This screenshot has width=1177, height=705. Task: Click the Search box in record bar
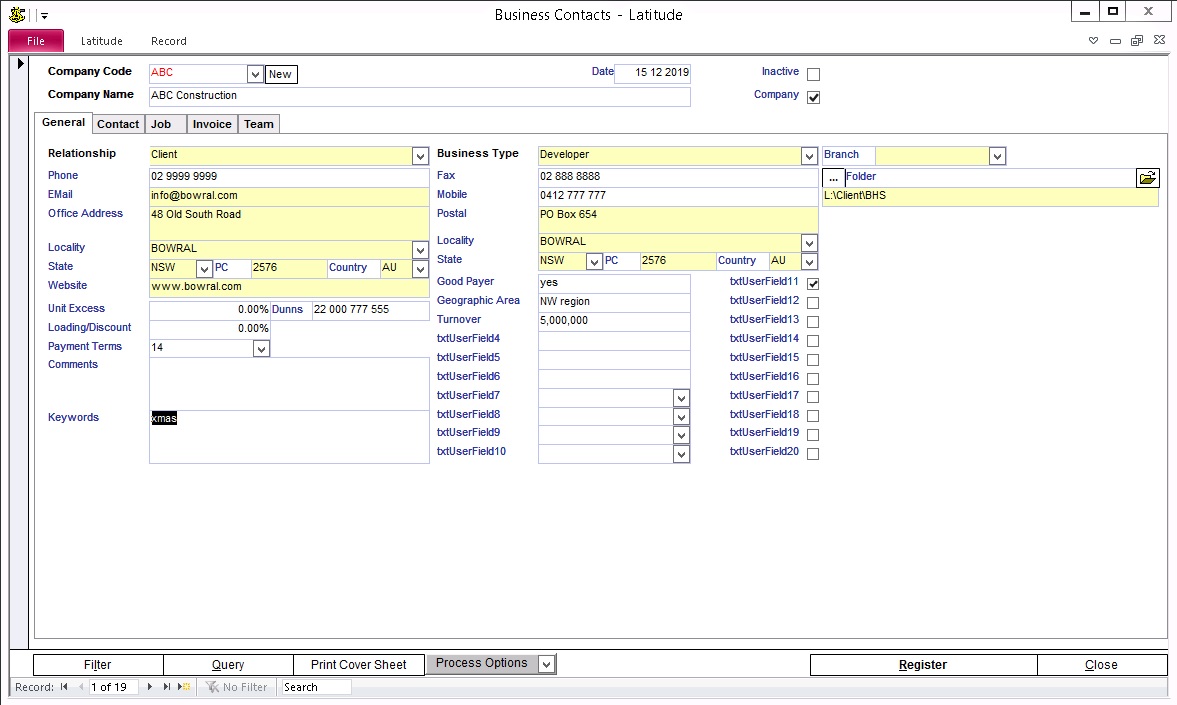(x=316, y=687)
